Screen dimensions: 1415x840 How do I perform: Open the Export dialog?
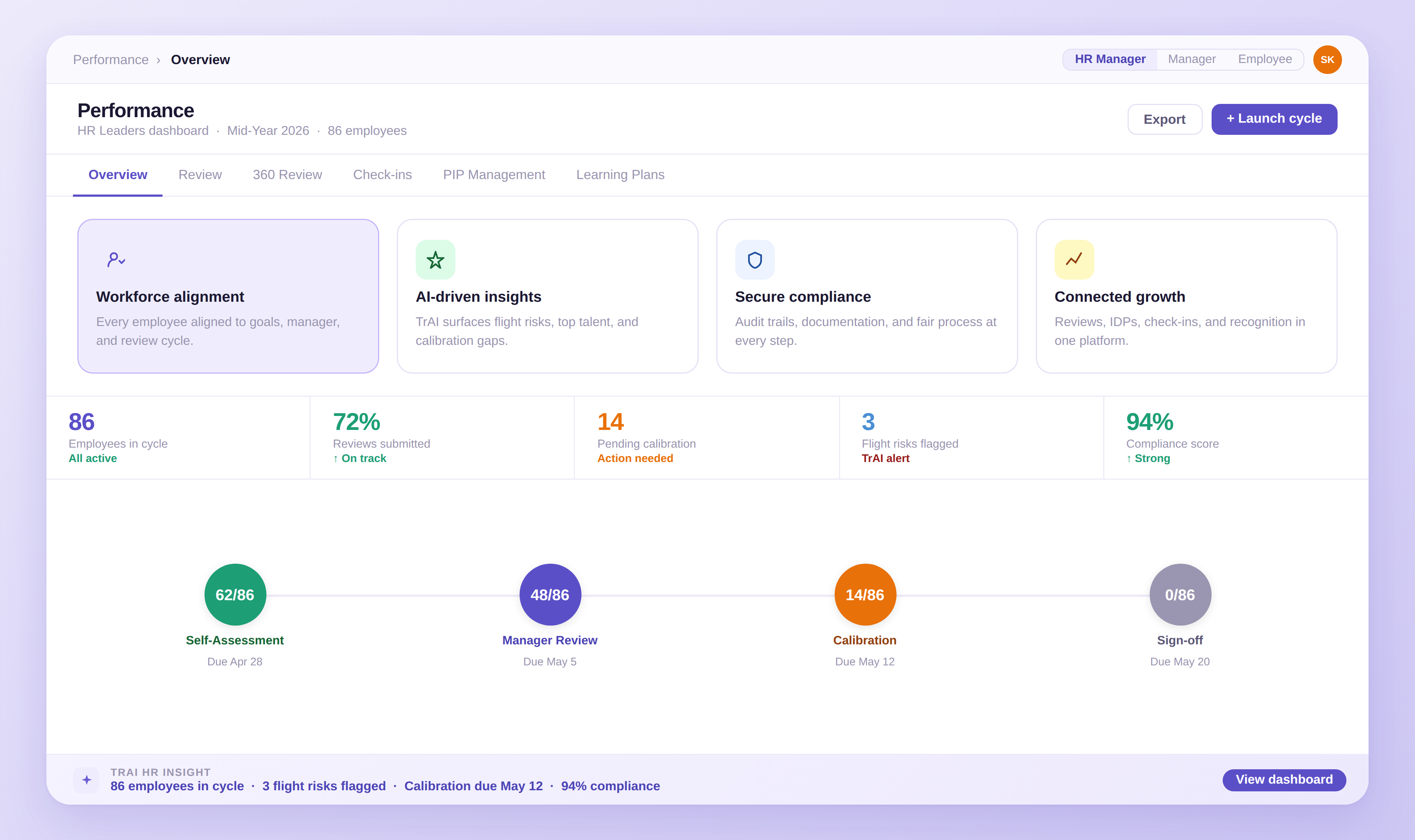pyautogui.click(x=1165, y=119)
